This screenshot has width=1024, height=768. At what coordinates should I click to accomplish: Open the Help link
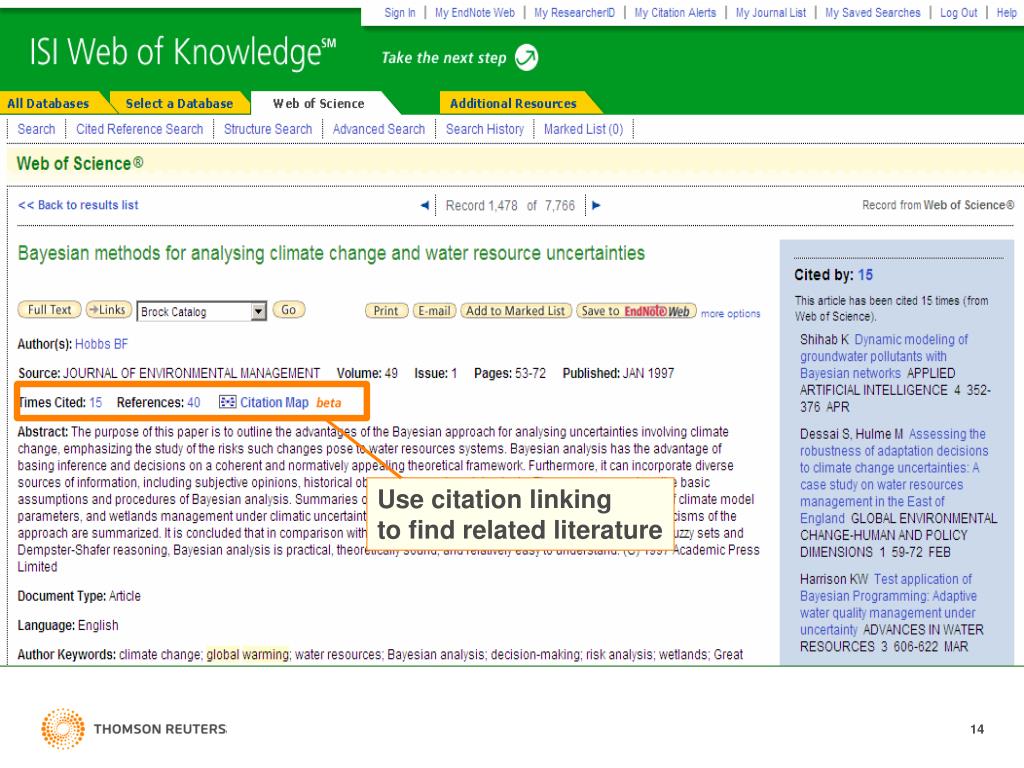tap(1006, 12)
